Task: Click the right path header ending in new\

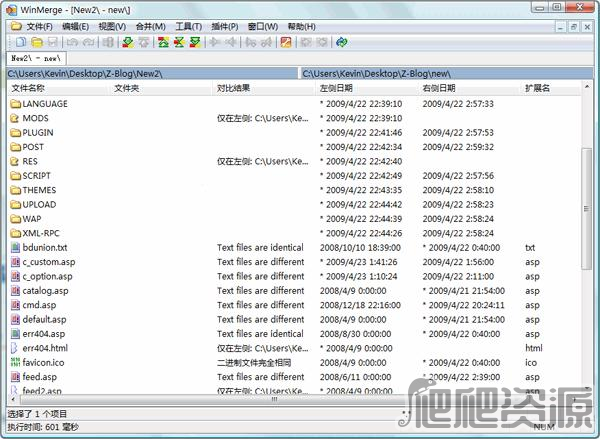Action: pos(447,73)
